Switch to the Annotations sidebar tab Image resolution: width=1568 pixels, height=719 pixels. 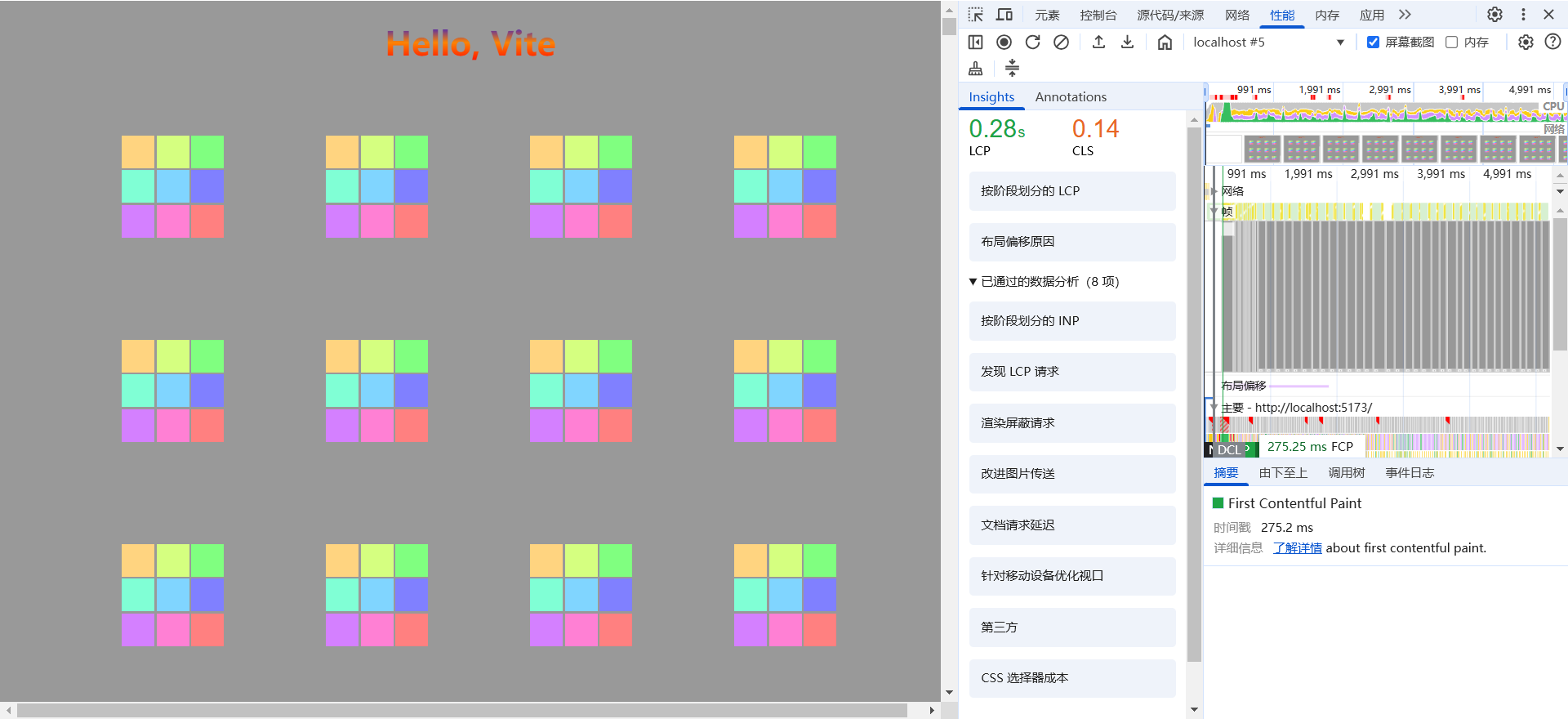[1071, 96]
